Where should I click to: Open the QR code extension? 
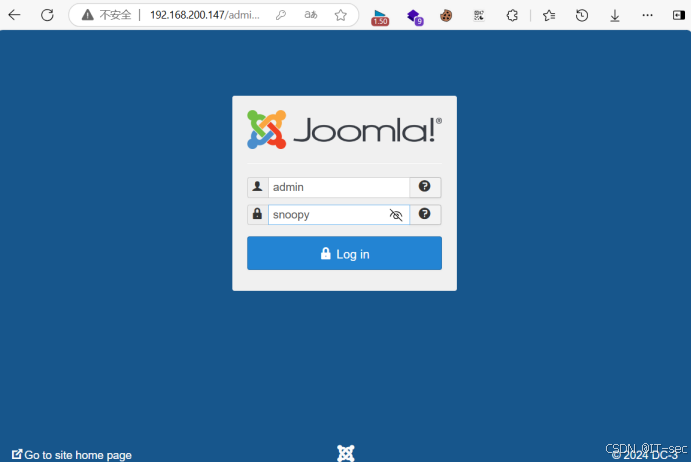pos(479,16)
